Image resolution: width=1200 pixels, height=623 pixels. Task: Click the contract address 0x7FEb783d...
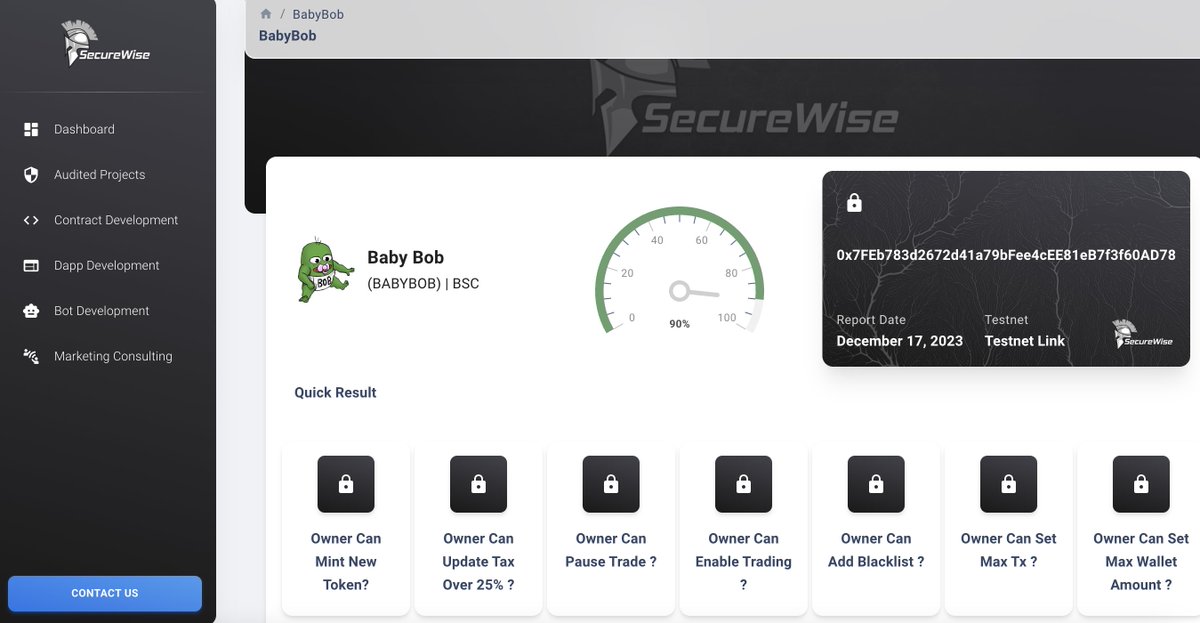click(1006, 255)
